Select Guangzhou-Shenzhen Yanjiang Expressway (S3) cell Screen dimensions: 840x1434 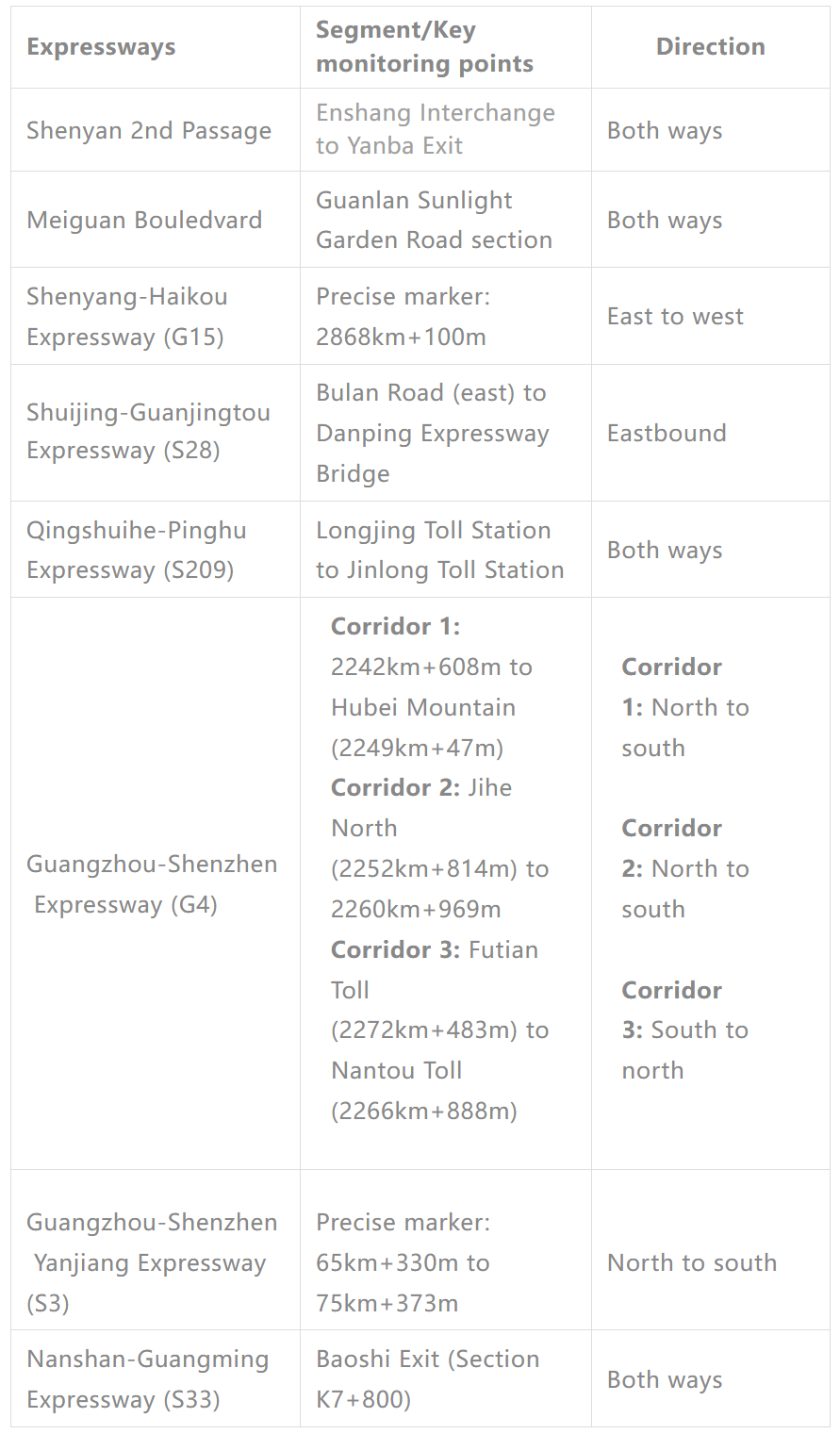click(x=151, y=1262)
